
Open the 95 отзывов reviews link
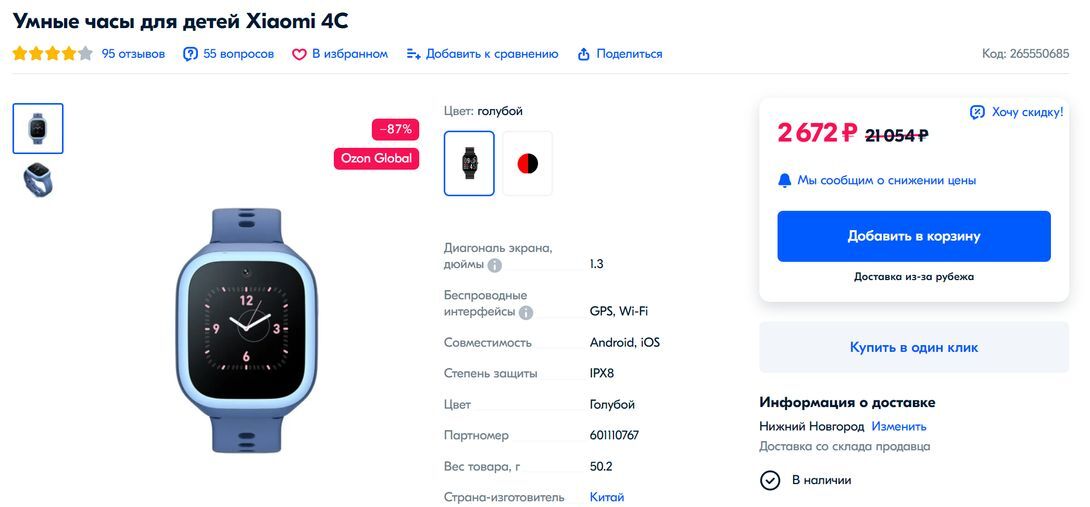(133, 54)
